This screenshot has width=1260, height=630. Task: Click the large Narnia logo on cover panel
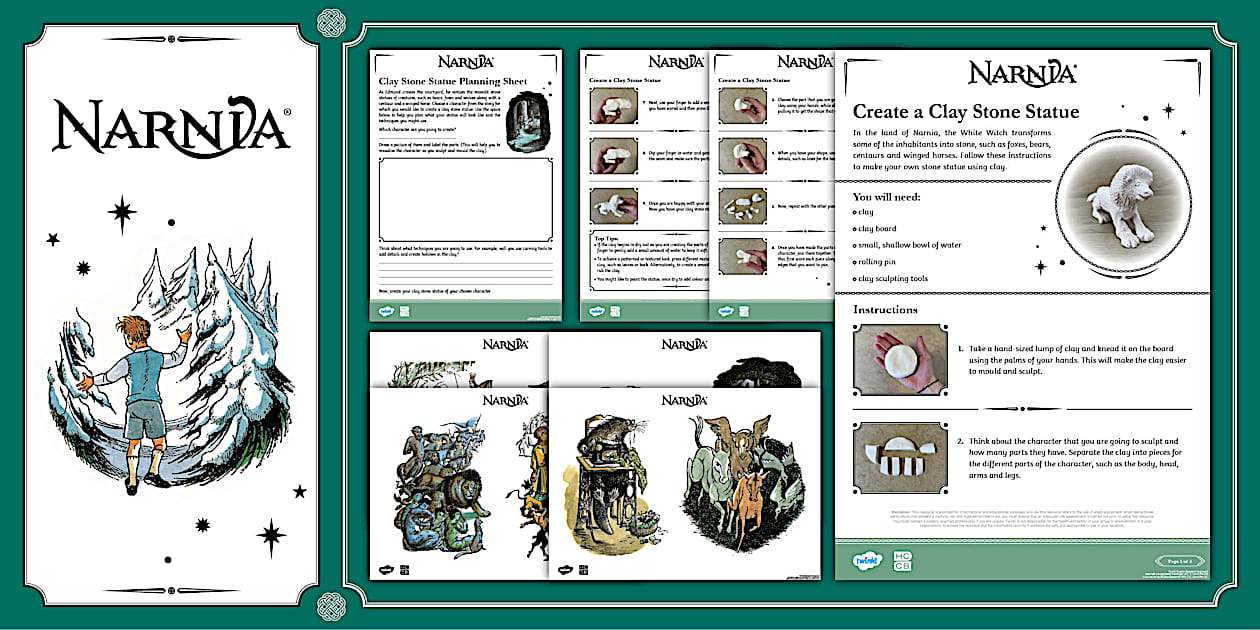click(x=172, y=128)
